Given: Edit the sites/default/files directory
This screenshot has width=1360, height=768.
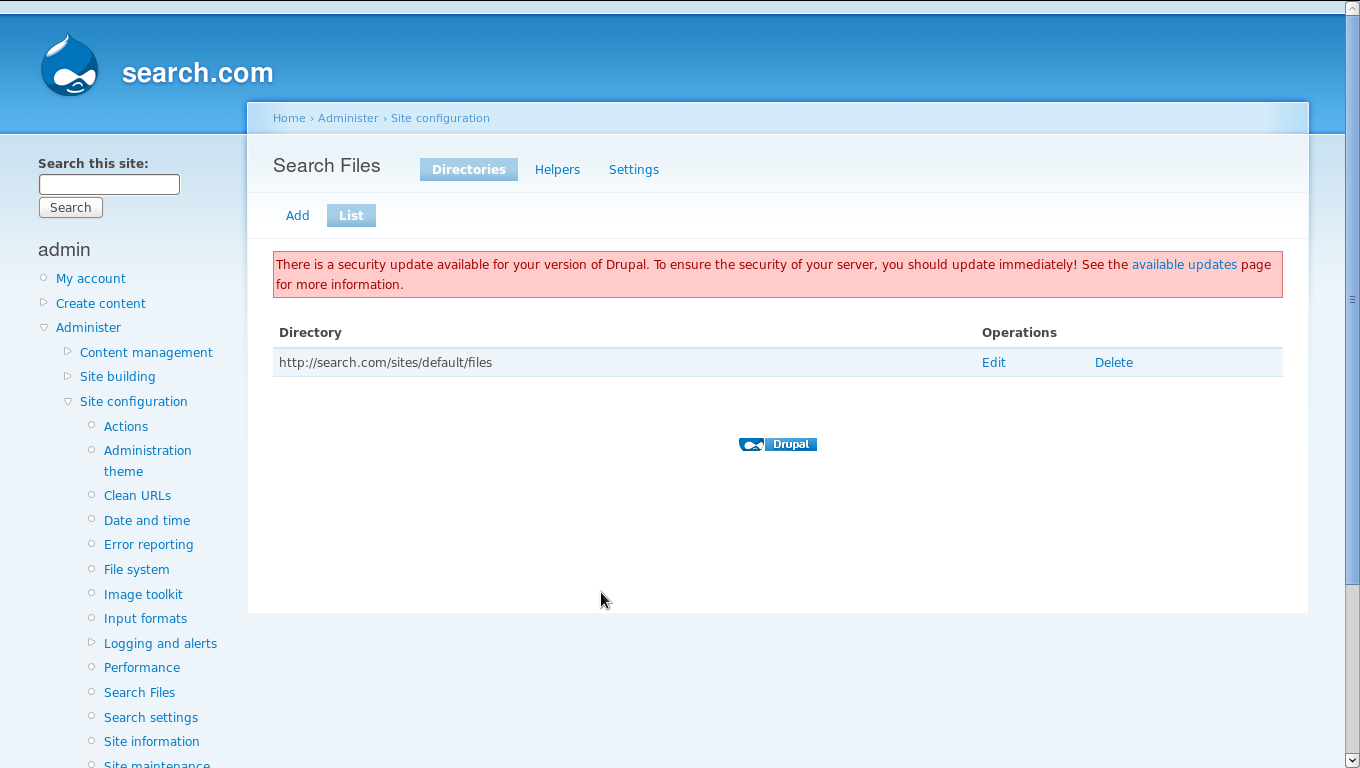Looking at the screenshot, I should (x=993, y=363).
